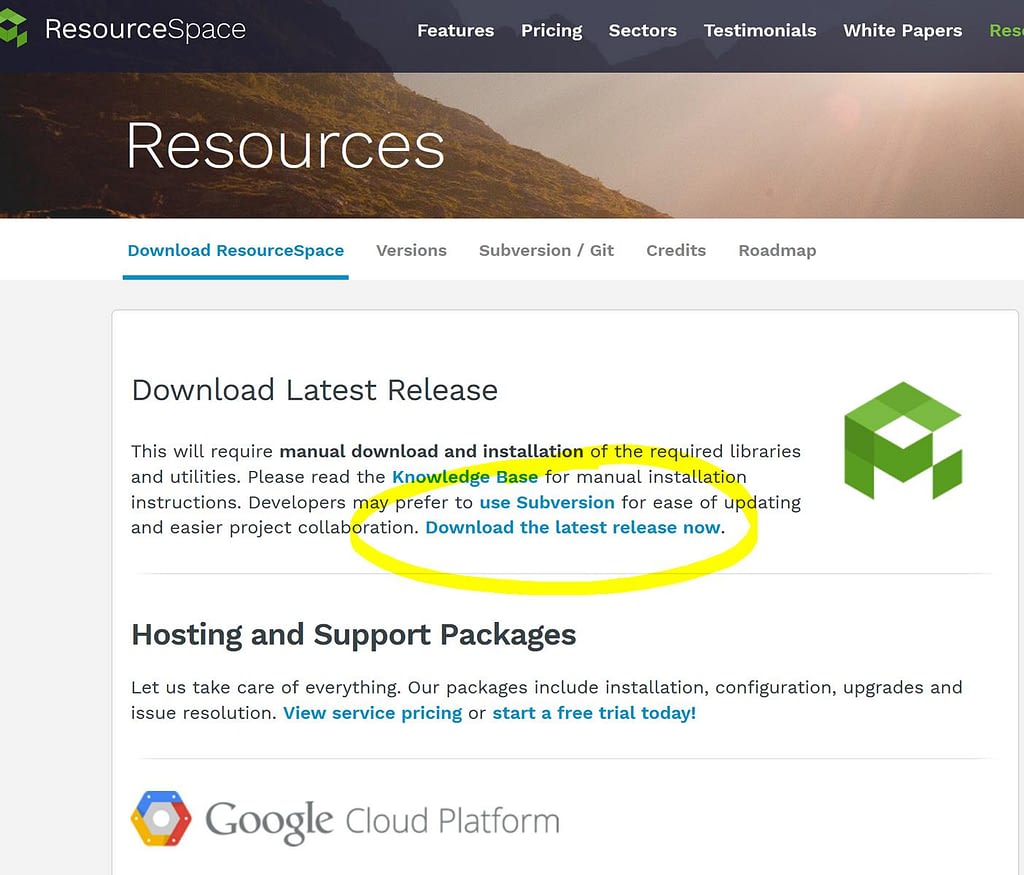1024x875 pixels.
Task: Click the 'Download Latest Release' heading
Action: [x=315, y=390]
